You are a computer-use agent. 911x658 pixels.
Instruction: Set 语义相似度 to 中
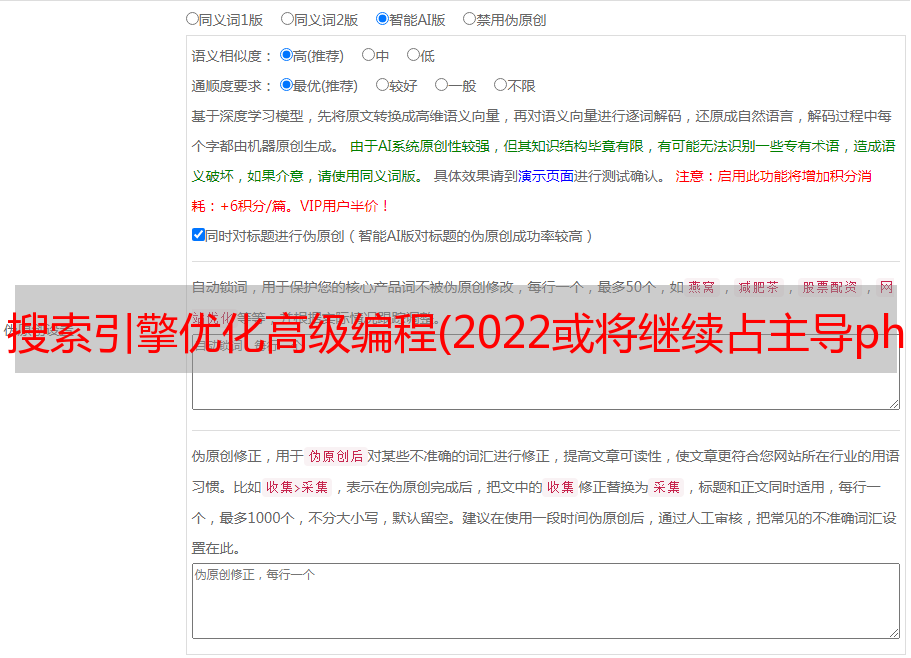click(368, 55)
